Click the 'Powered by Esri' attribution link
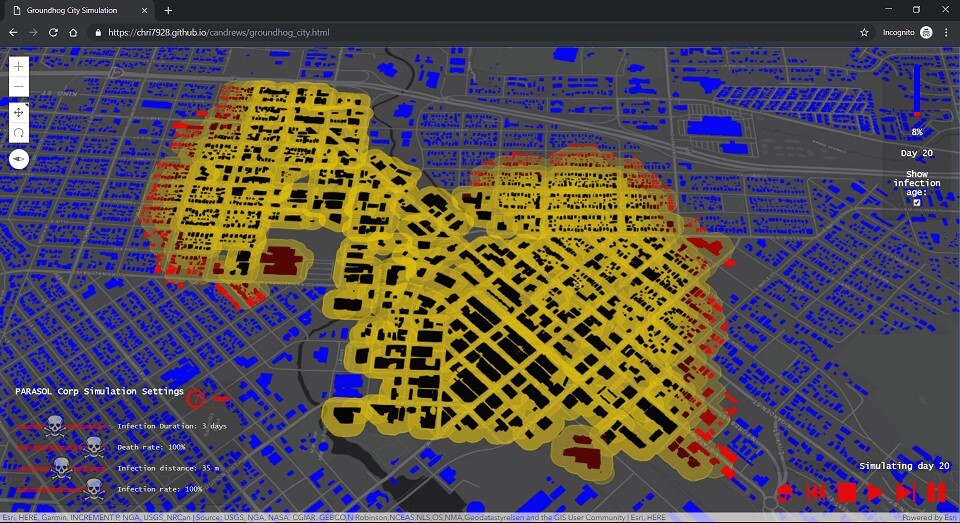The width and height of the screenshot is (960, 523). pyautogui.click(x=929, y=518)
